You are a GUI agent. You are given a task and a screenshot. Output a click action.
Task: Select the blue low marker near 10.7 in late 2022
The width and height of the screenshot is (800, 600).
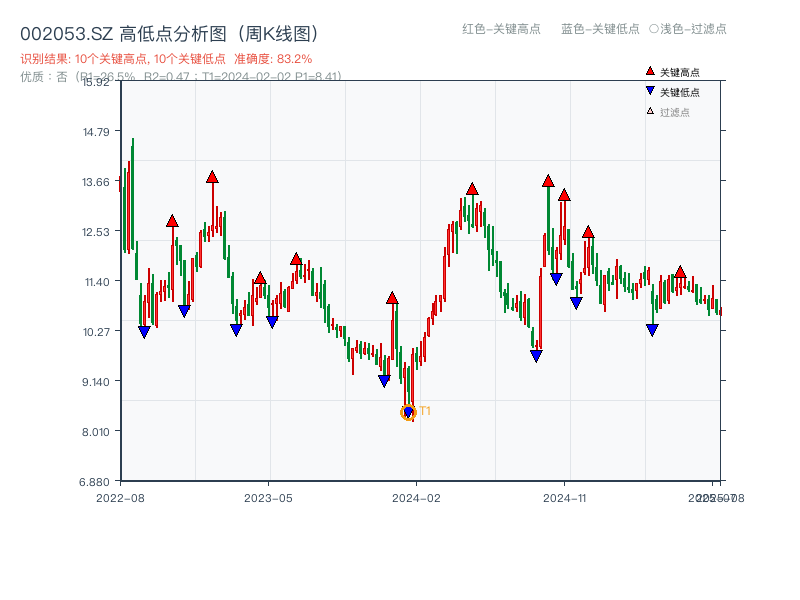point(184,311)
